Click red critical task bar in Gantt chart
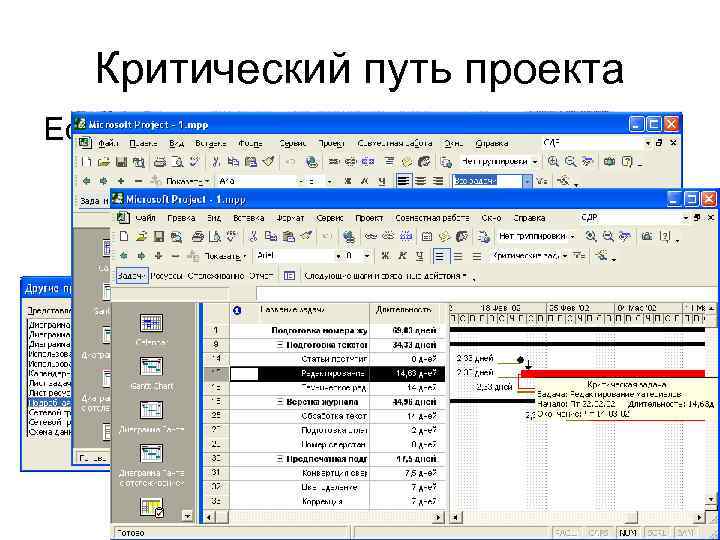Image resolution: width=720 pixels, height=540 pixels. click(613, 373)
